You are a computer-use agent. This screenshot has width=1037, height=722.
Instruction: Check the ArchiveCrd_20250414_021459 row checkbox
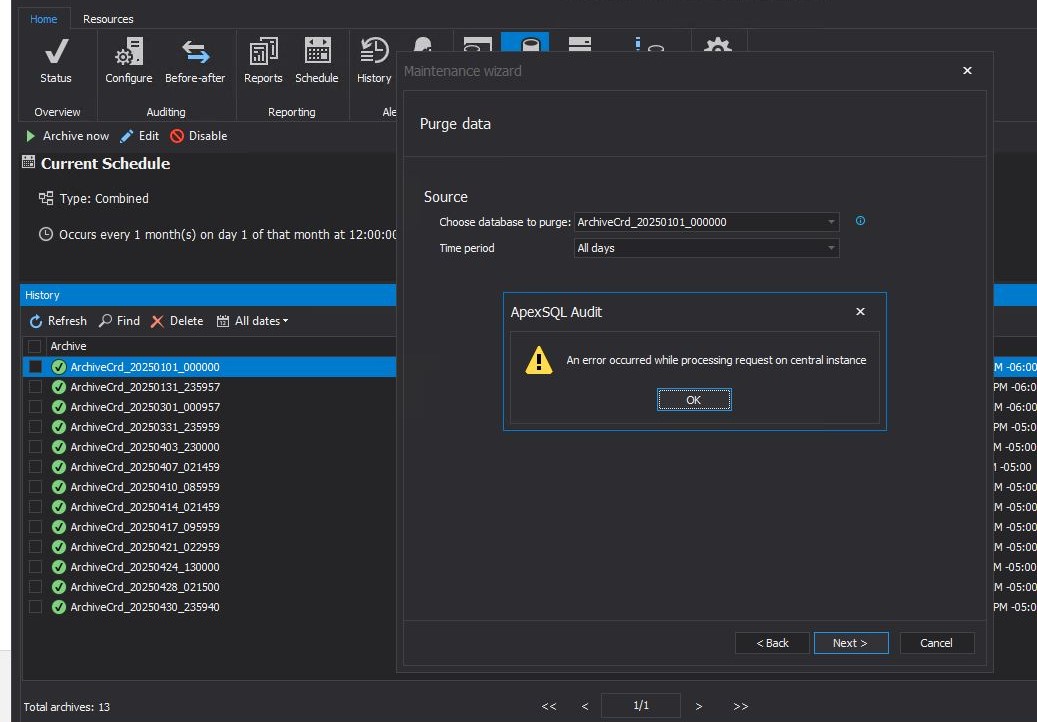pyautogui.click(x=35, y=506)
